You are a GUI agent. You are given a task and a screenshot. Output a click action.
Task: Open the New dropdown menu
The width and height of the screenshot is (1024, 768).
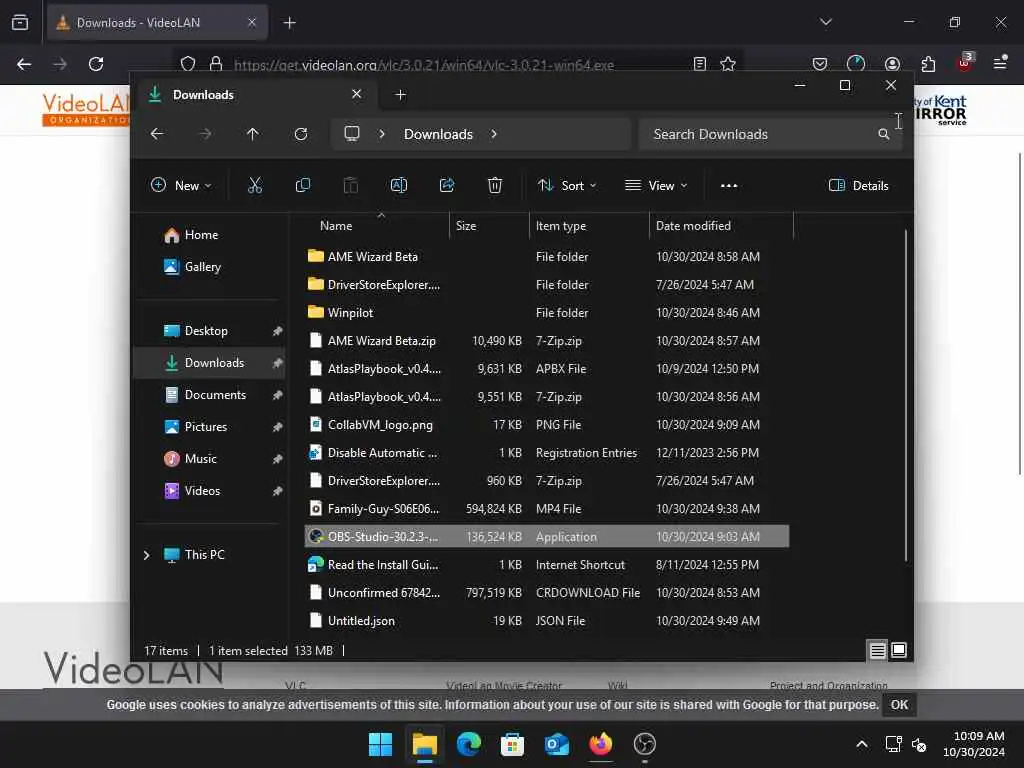coord(181,185)
